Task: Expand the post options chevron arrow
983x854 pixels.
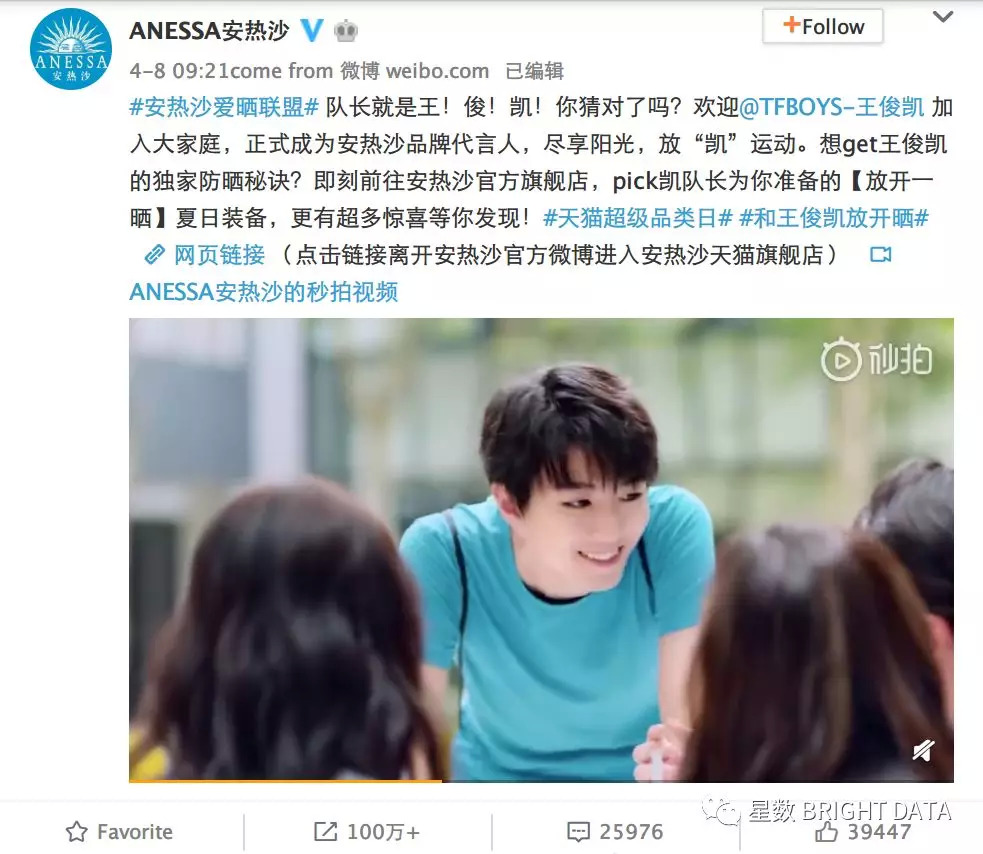Action: pyautogui.click(x=943, y=17)
